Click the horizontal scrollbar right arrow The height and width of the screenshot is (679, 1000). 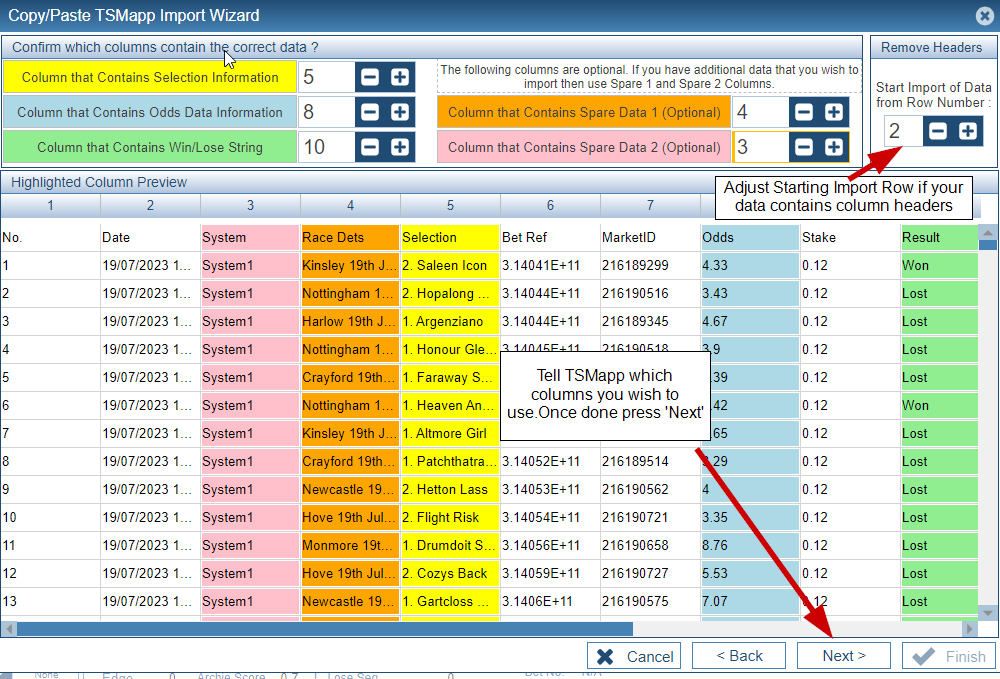pyautogui.click(x=969, y=629)
